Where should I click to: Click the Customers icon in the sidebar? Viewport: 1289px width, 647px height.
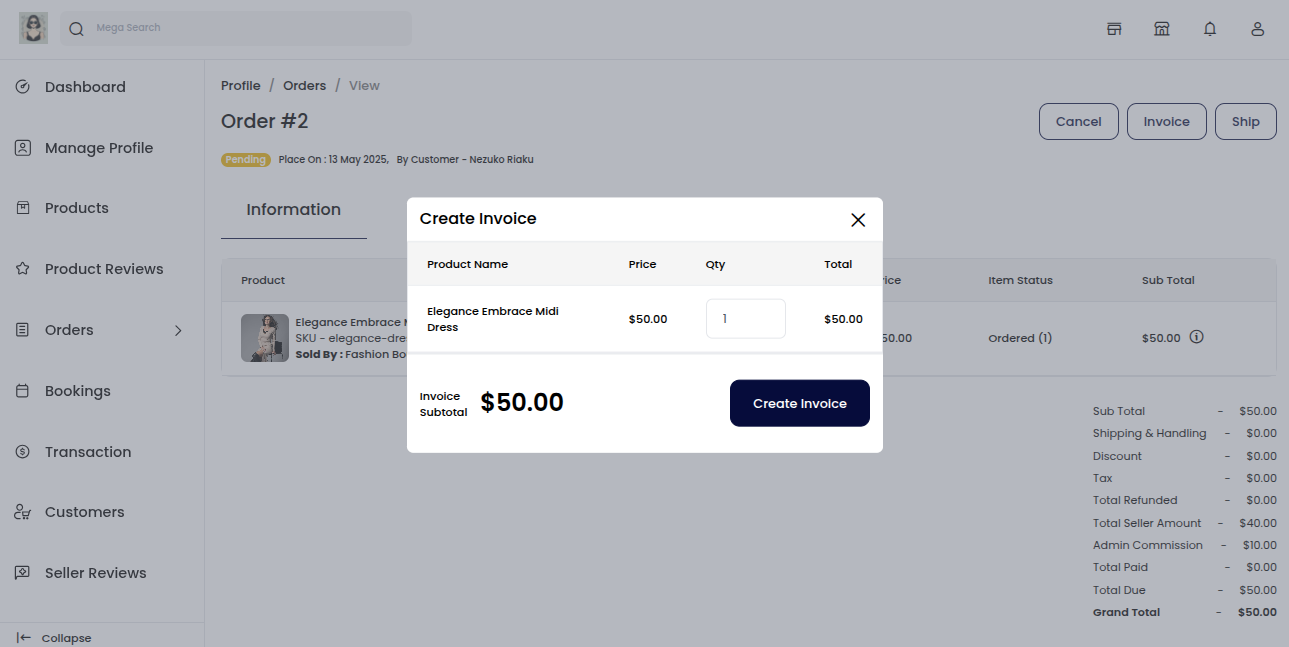(22, 512)
